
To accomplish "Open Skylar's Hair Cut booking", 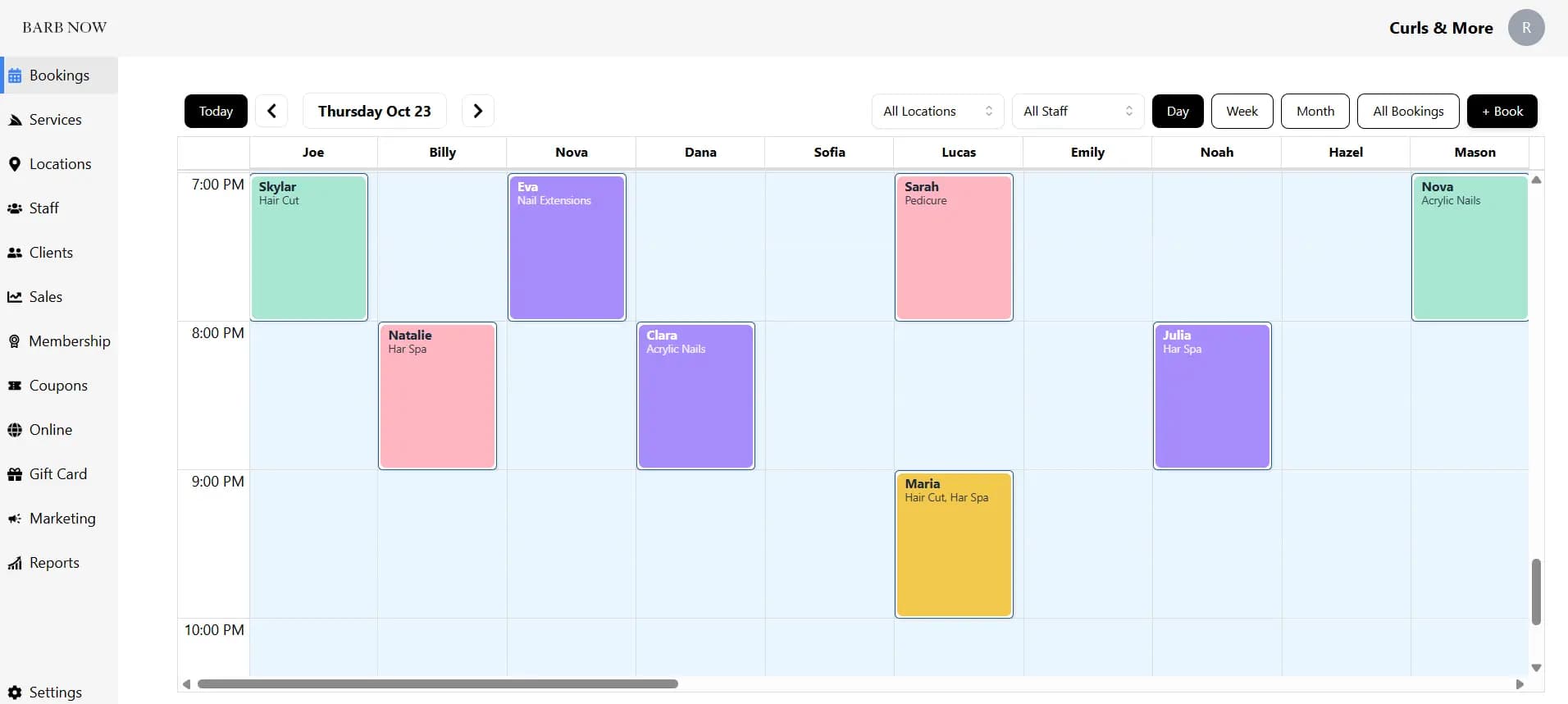I will tap(309, 247).
